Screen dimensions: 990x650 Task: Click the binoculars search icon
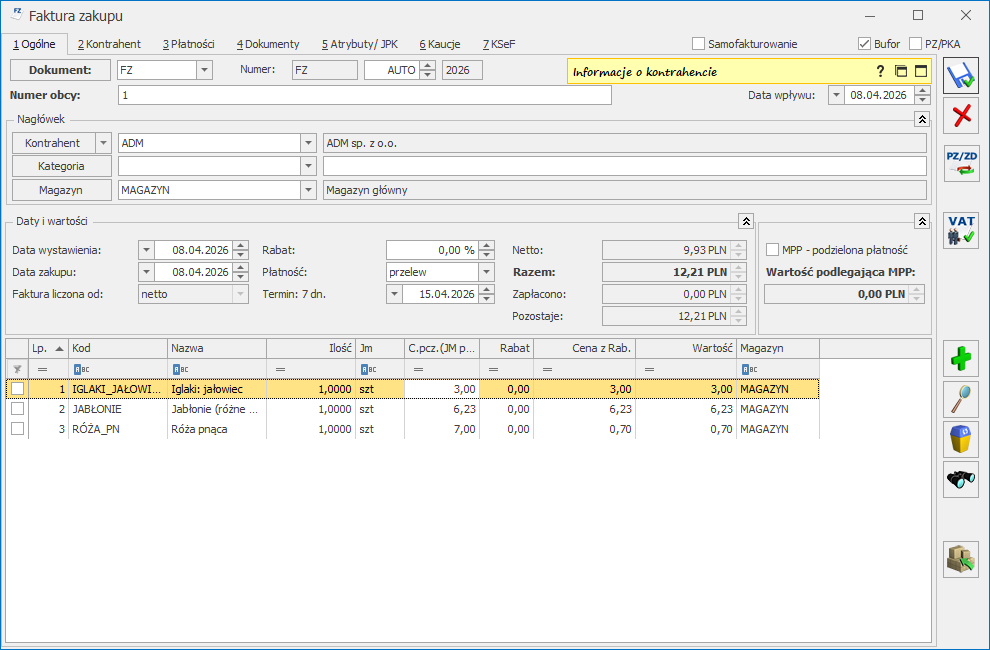961,480
